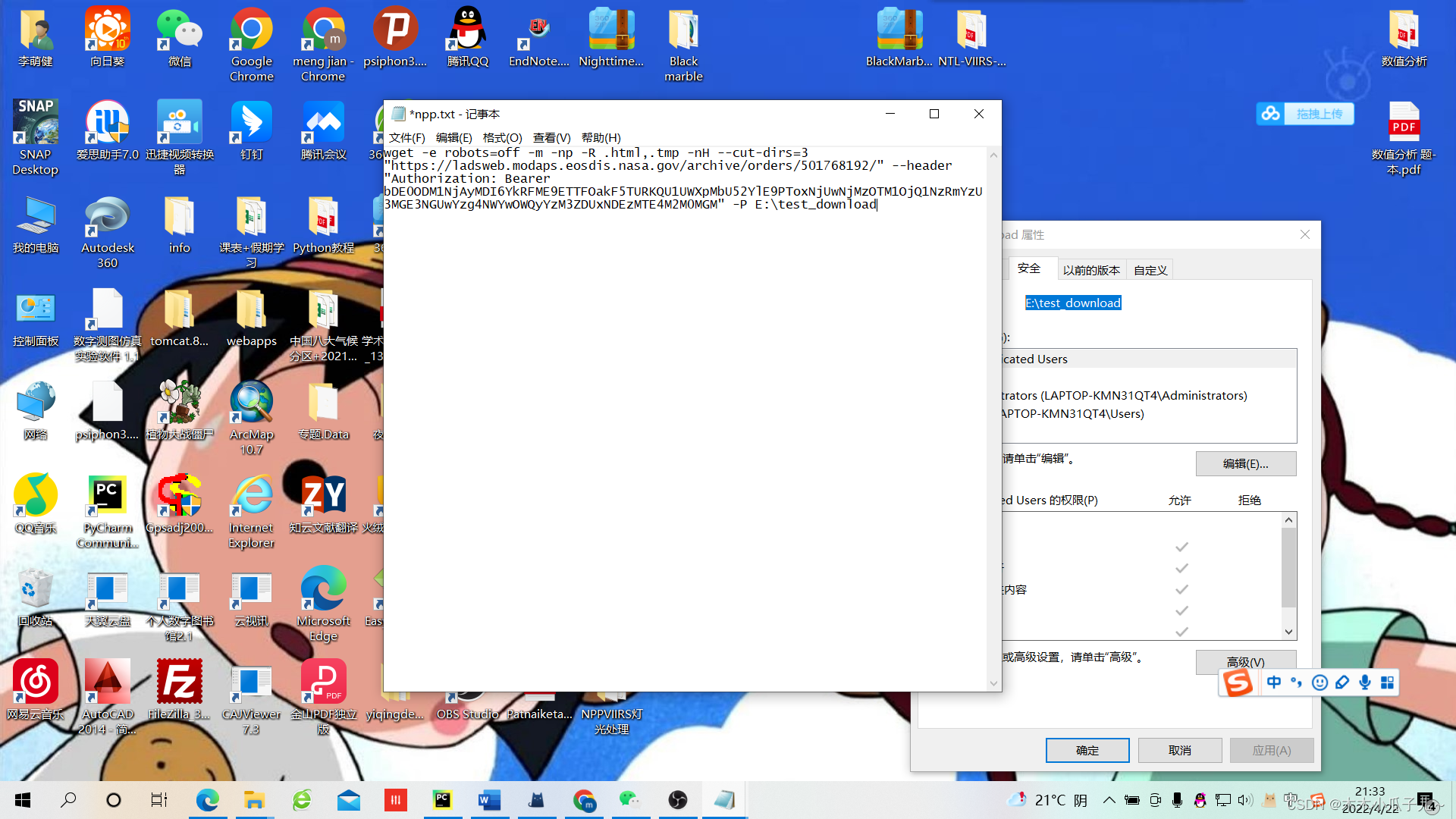
Task: Open Notepad 格式(O) menu
Action: 502,137
